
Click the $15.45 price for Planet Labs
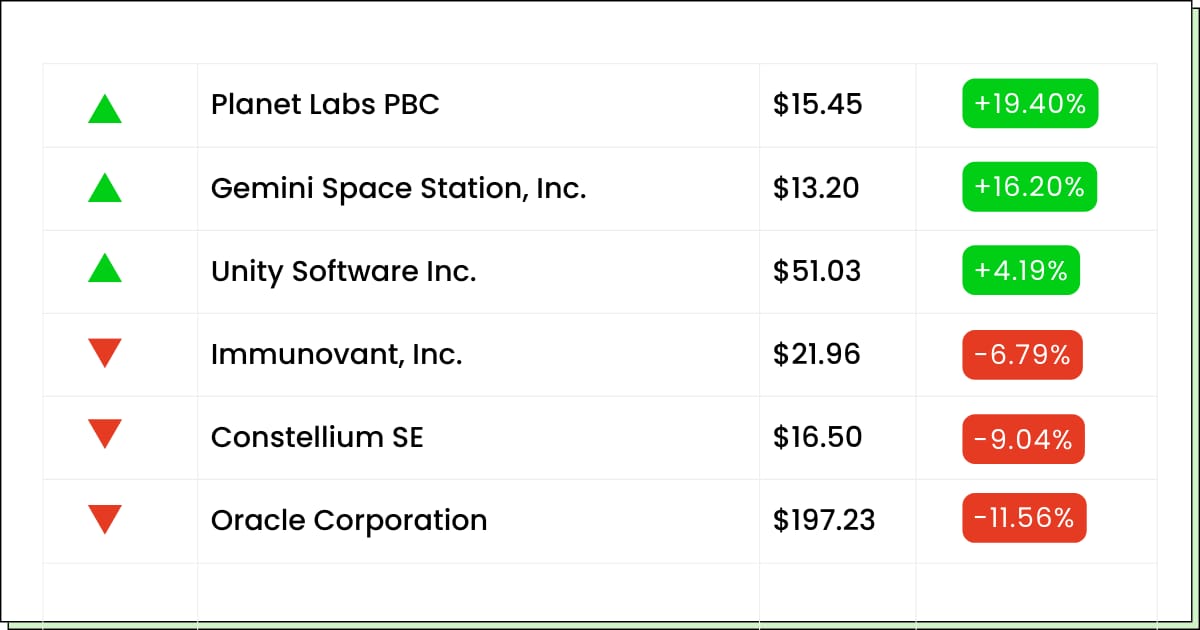(817, 104)
